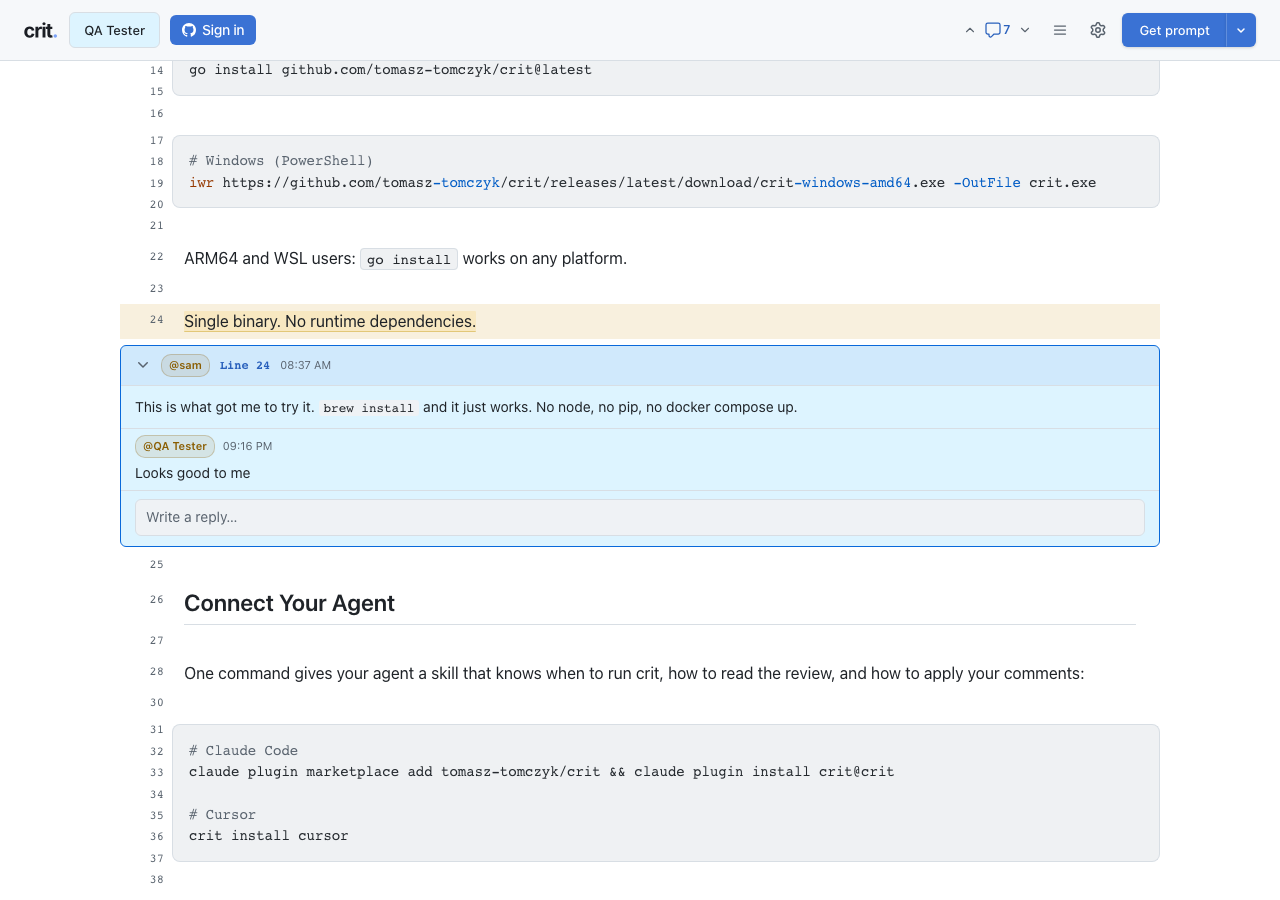
Task: Click the '# Cursor' comment line
Action: [x=222, y=815]
